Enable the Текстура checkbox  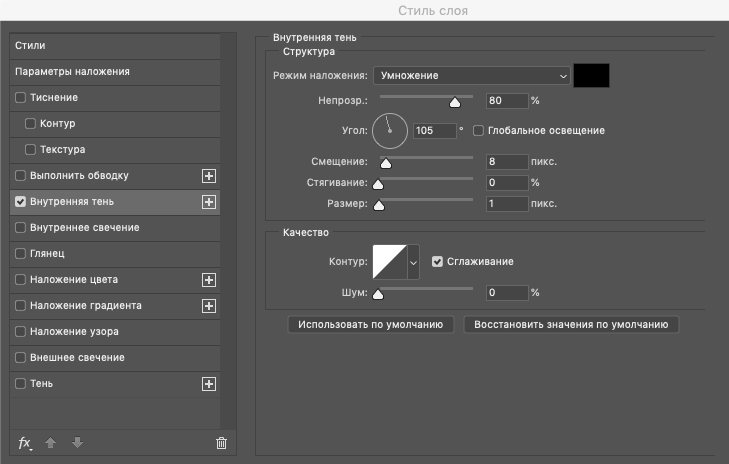point(30,150)
